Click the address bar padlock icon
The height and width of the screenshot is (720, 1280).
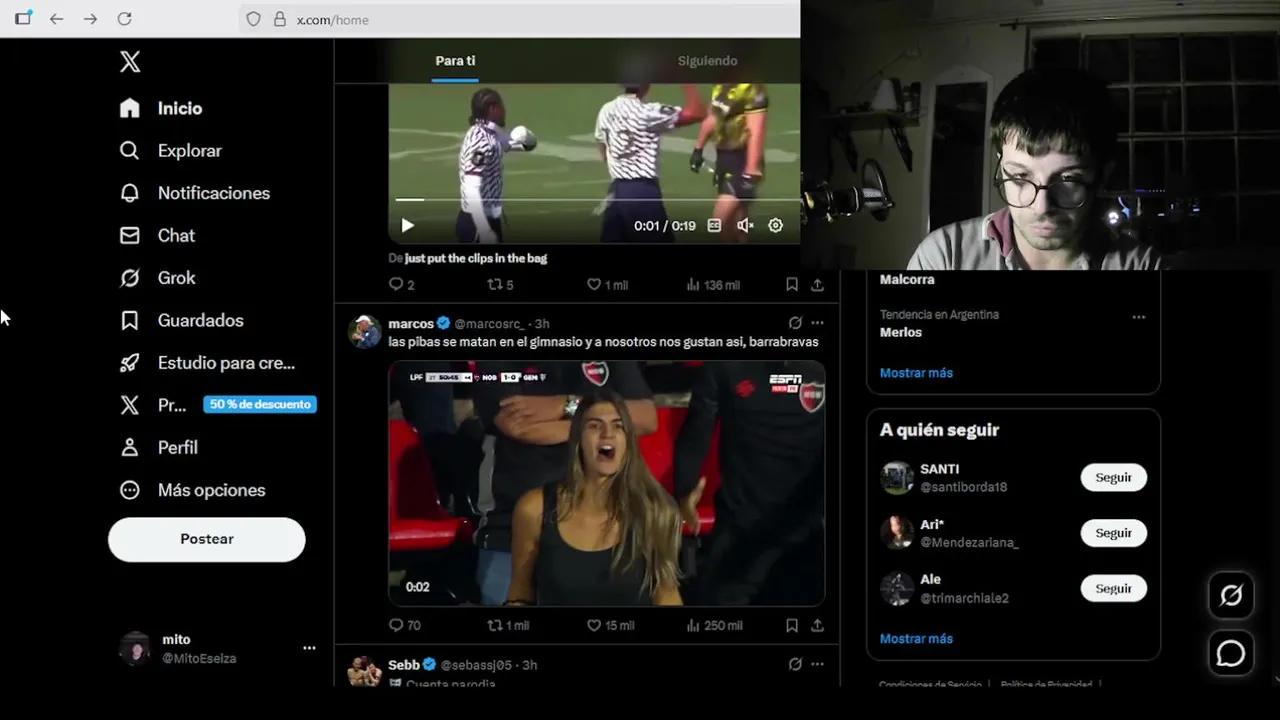click(x=280, y=19)
